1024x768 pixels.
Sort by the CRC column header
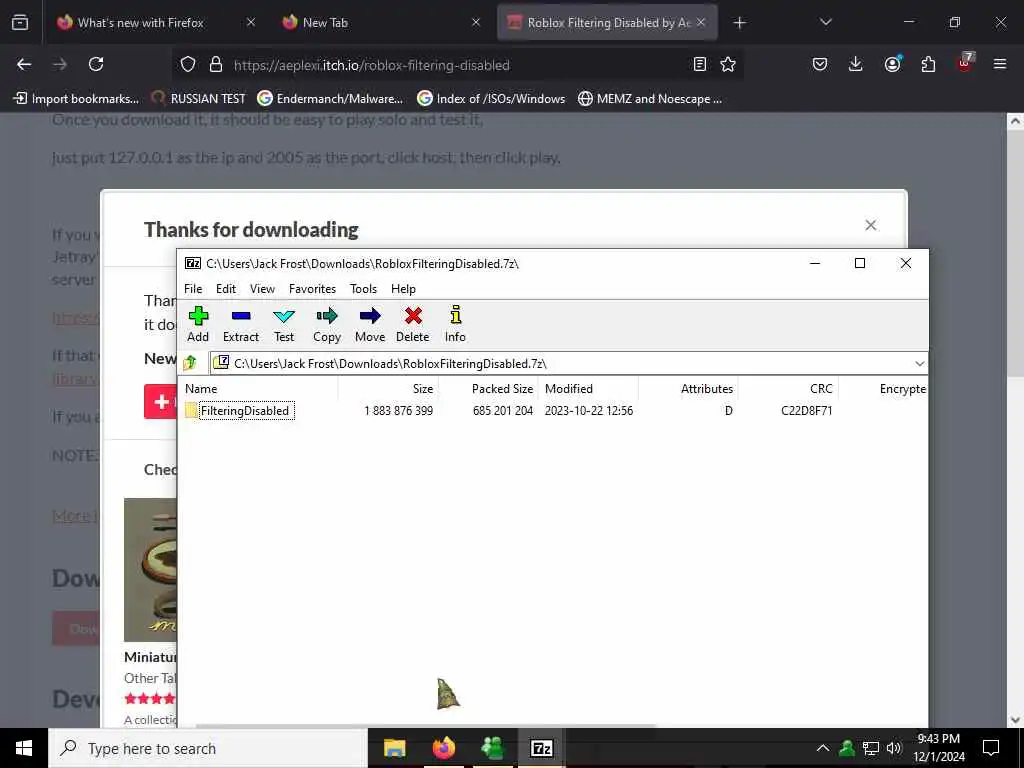pos(788,389)
